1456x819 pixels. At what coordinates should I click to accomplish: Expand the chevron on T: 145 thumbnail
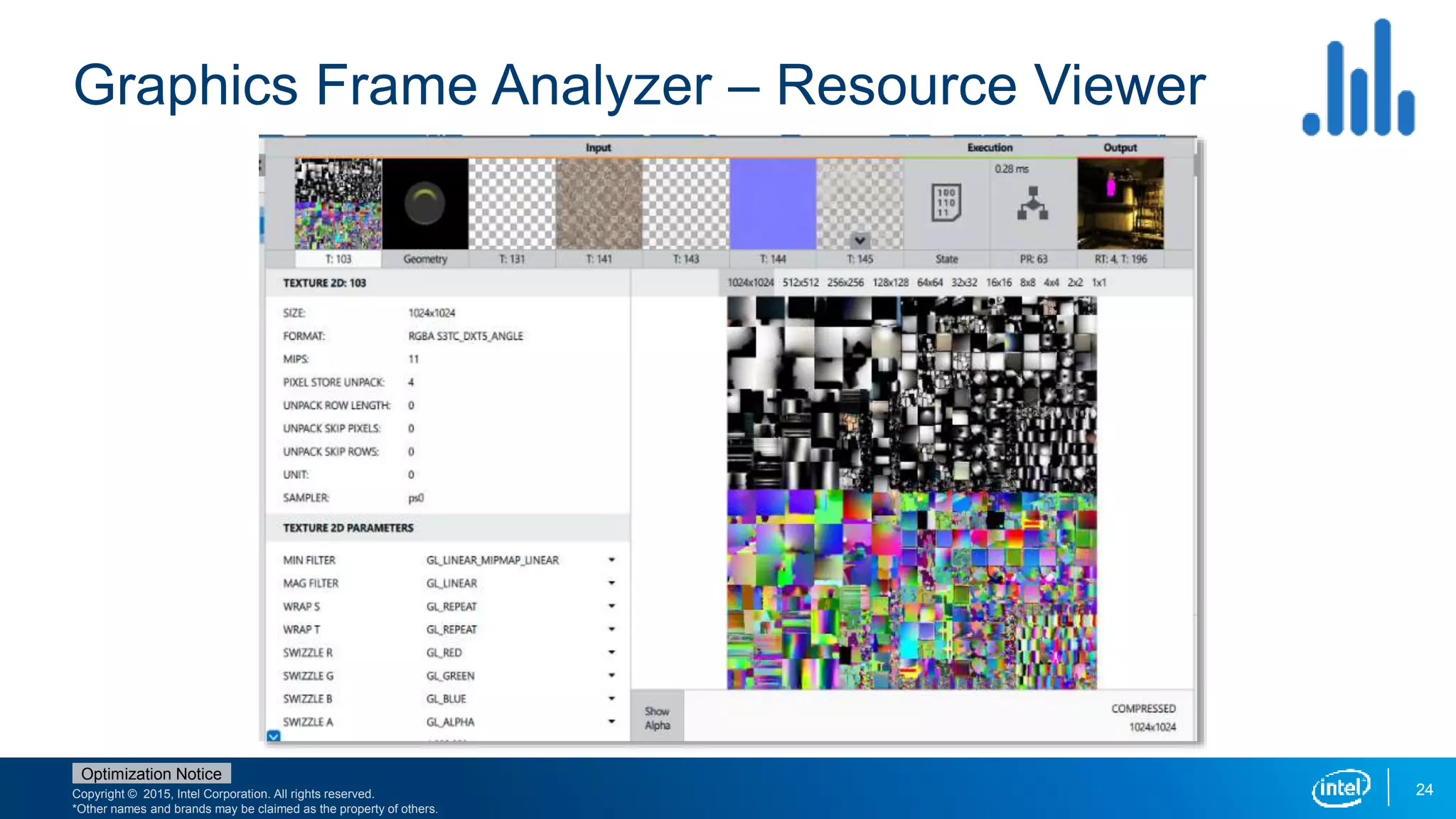coord(860,240)
